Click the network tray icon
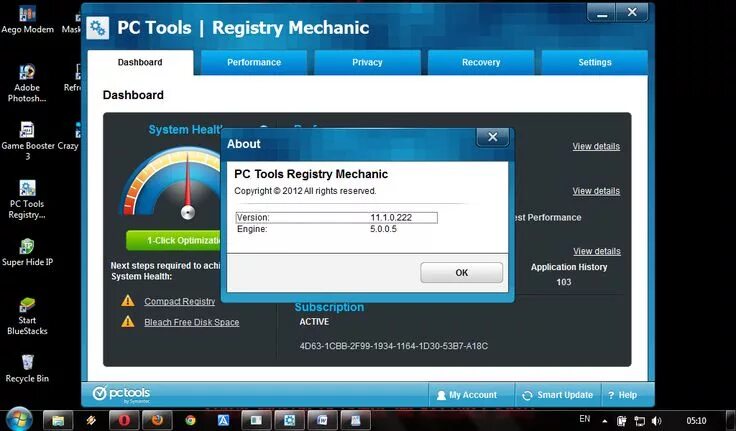Viewport: 736px width, 431px height. coord(639,421)
